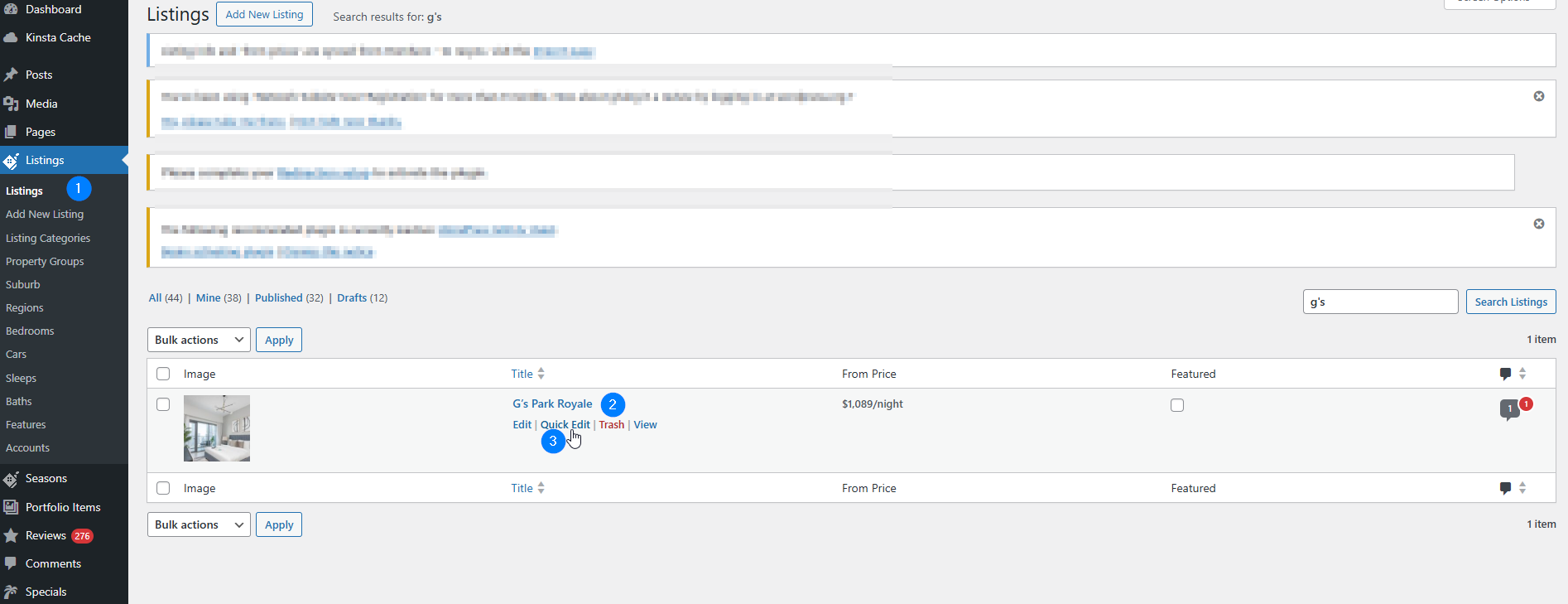Click the comment count bubble for listing
1568x604 pixels.
(1509, 408)
